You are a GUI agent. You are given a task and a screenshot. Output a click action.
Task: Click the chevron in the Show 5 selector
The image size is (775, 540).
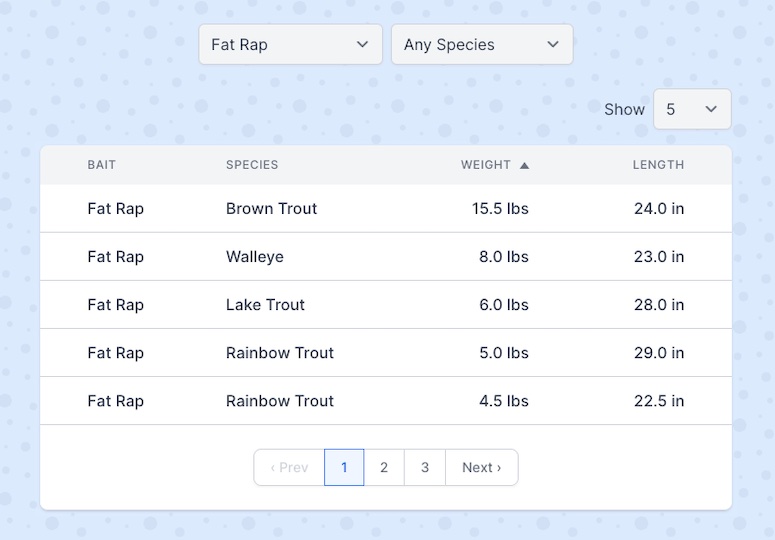[x=711, y=109]
